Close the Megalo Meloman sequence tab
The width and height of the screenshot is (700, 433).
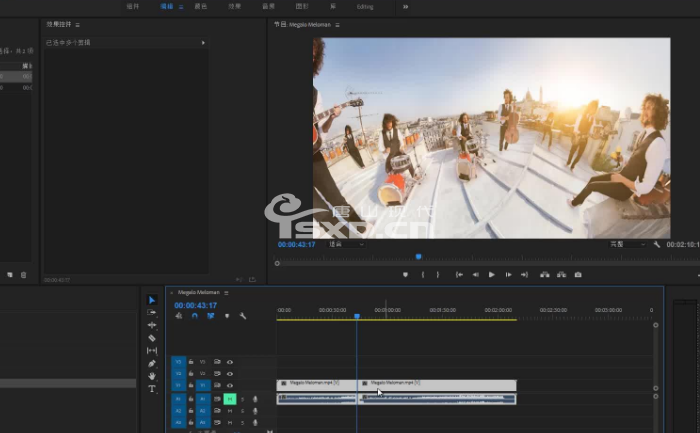pyautogui.click(x=171, y=293)
